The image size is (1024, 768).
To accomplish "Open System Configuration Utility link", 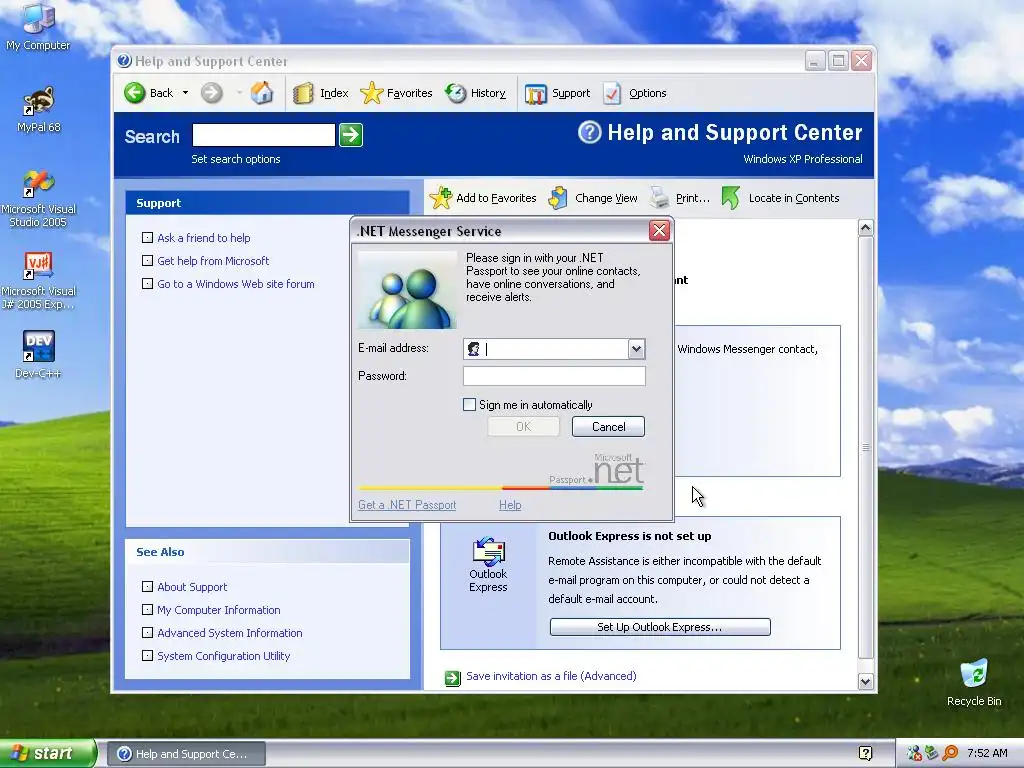I will tap(223, 655).
